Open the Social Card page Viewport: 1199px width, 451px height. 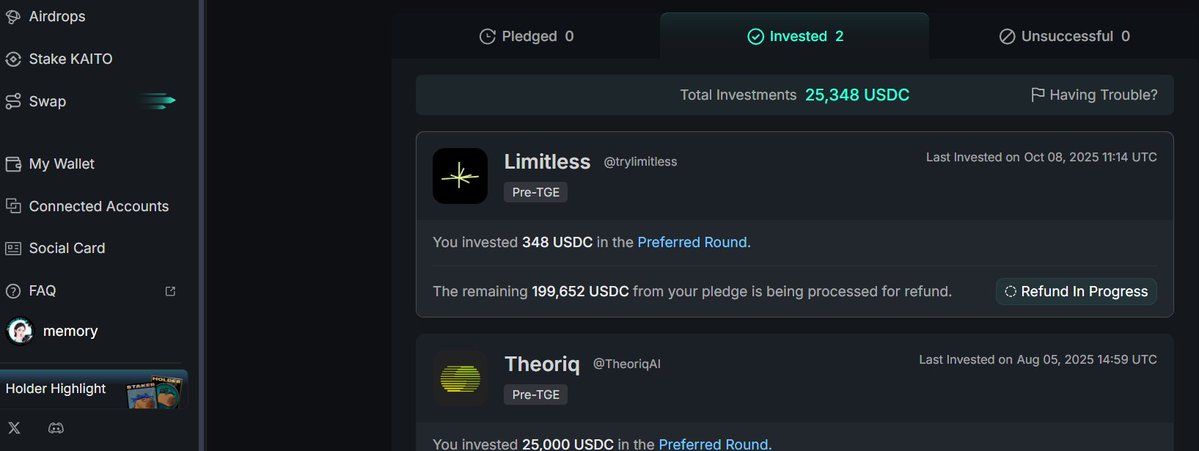coord(66,248)
